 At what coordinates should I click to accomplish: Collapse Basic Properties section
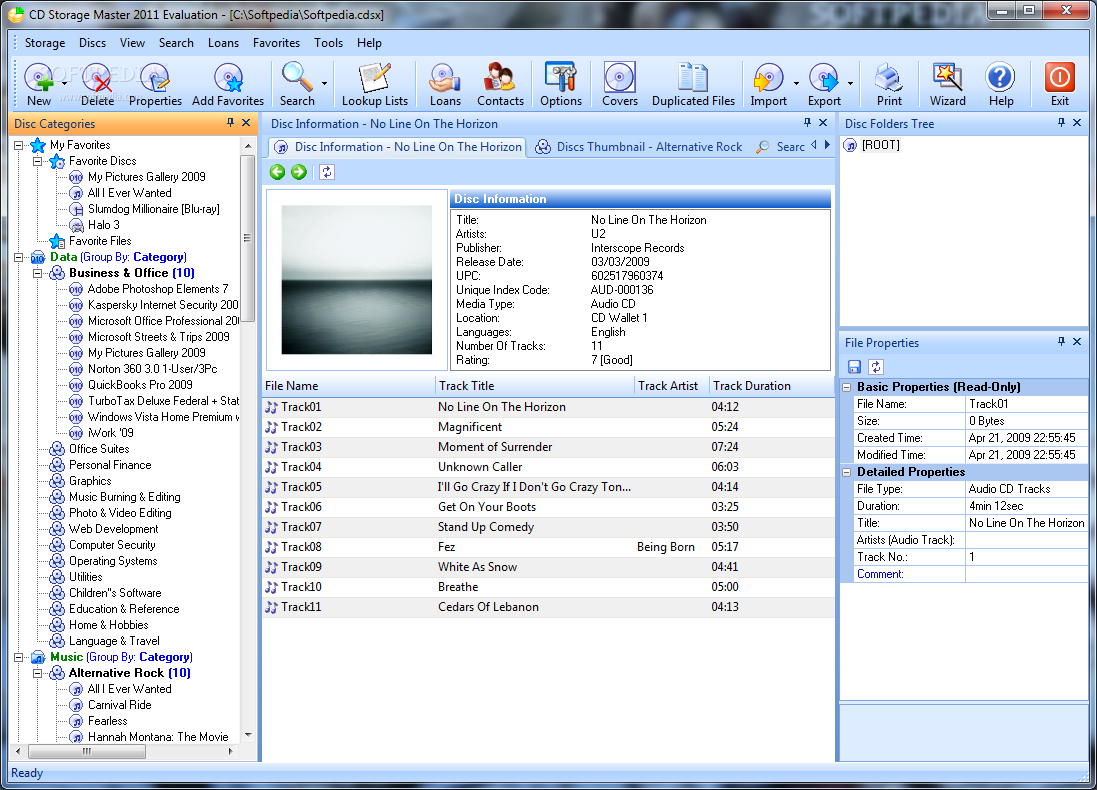coord(847,387)
